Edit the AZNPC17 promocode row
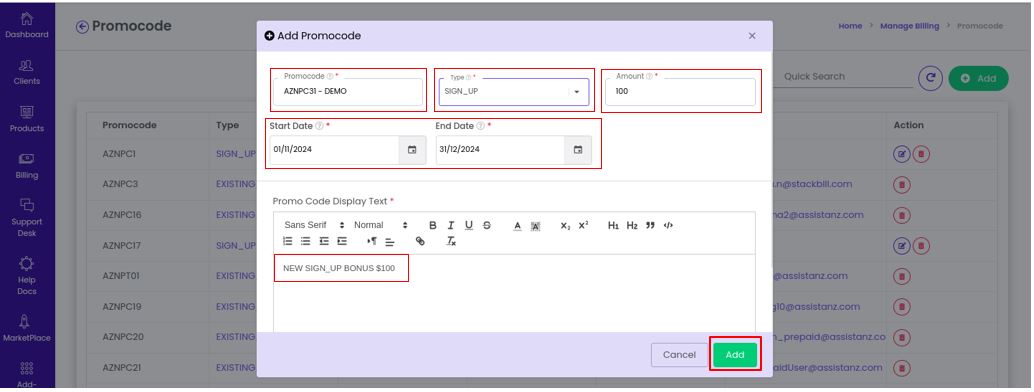Screen dimensions: 1034x392 901,245
